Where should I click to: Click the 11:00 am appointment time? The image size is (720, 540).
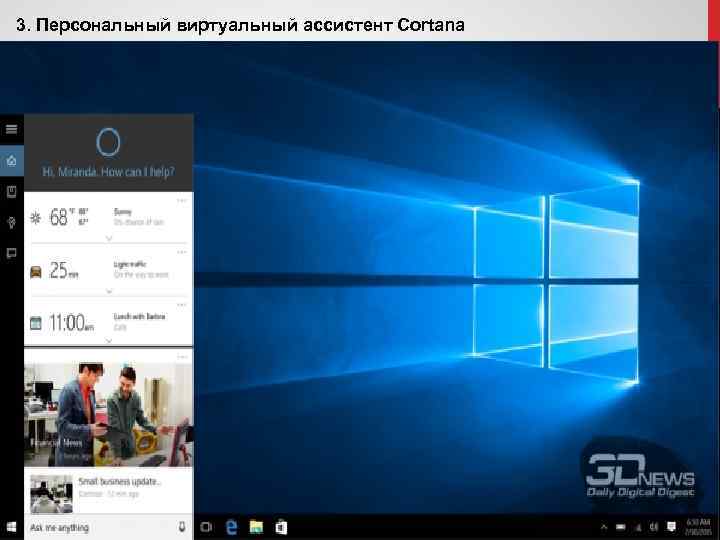coord(71,323)
